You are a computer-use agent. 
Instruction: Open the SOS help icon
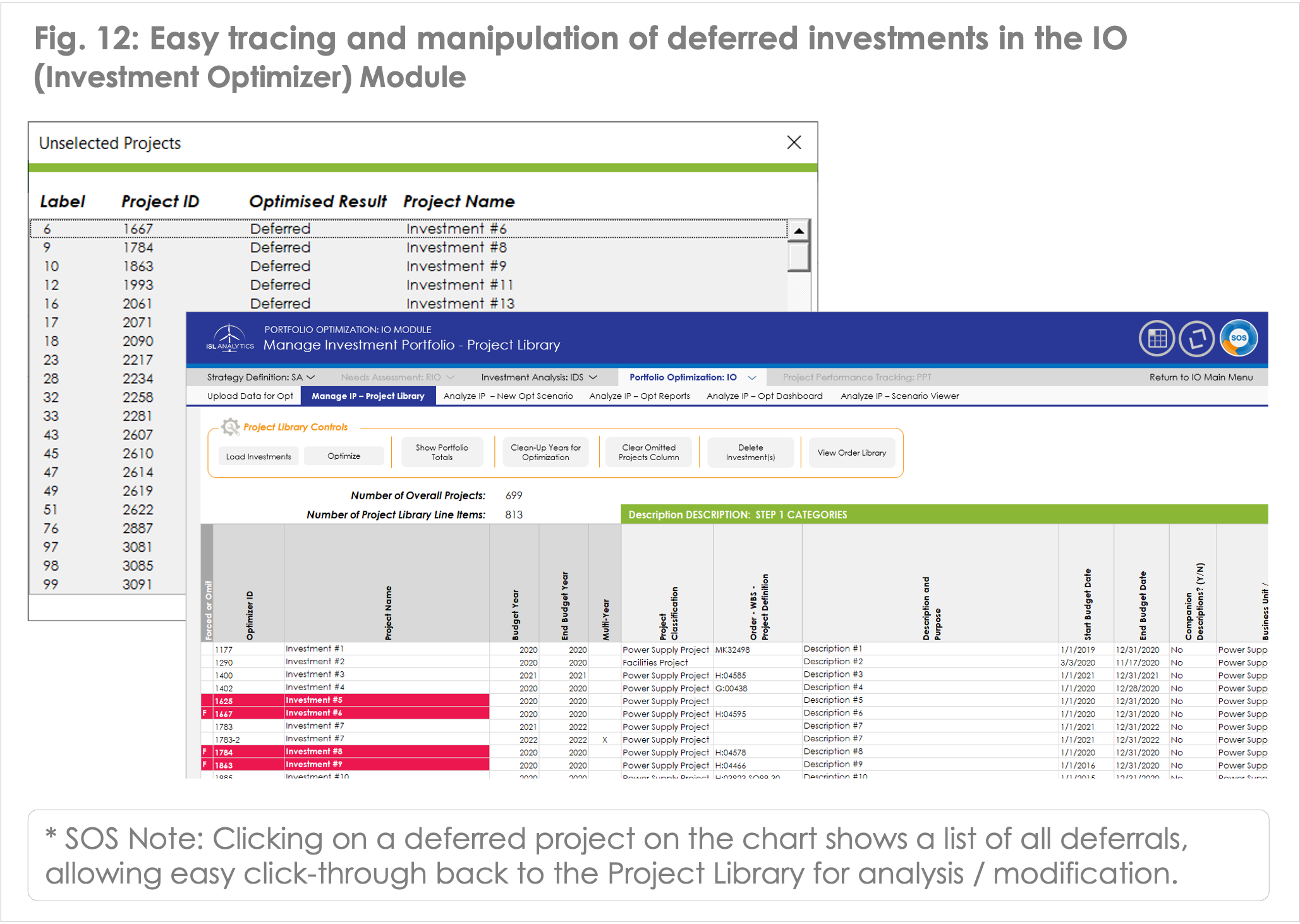tap(1239, 339)
